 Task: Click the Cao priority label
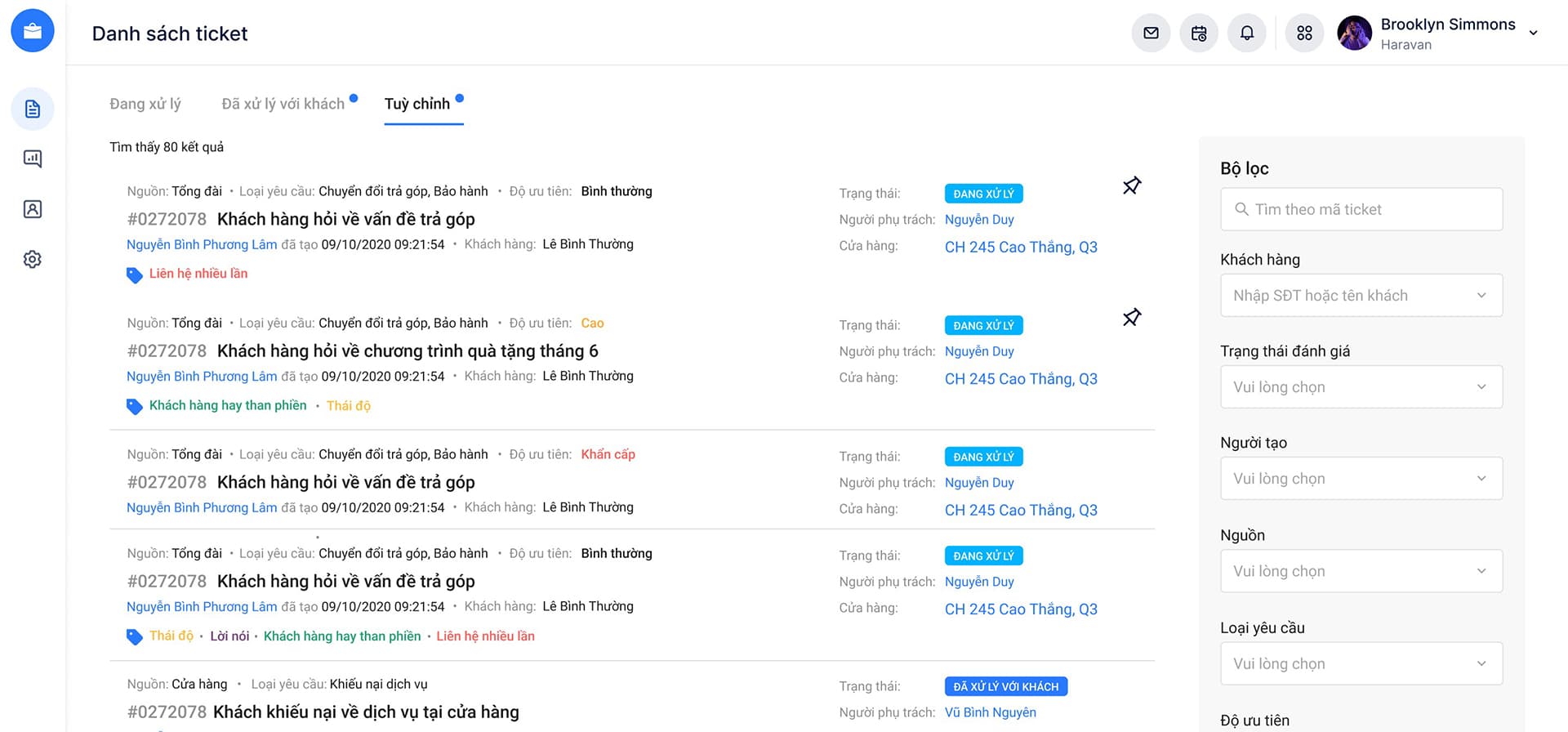pos(592,323)
